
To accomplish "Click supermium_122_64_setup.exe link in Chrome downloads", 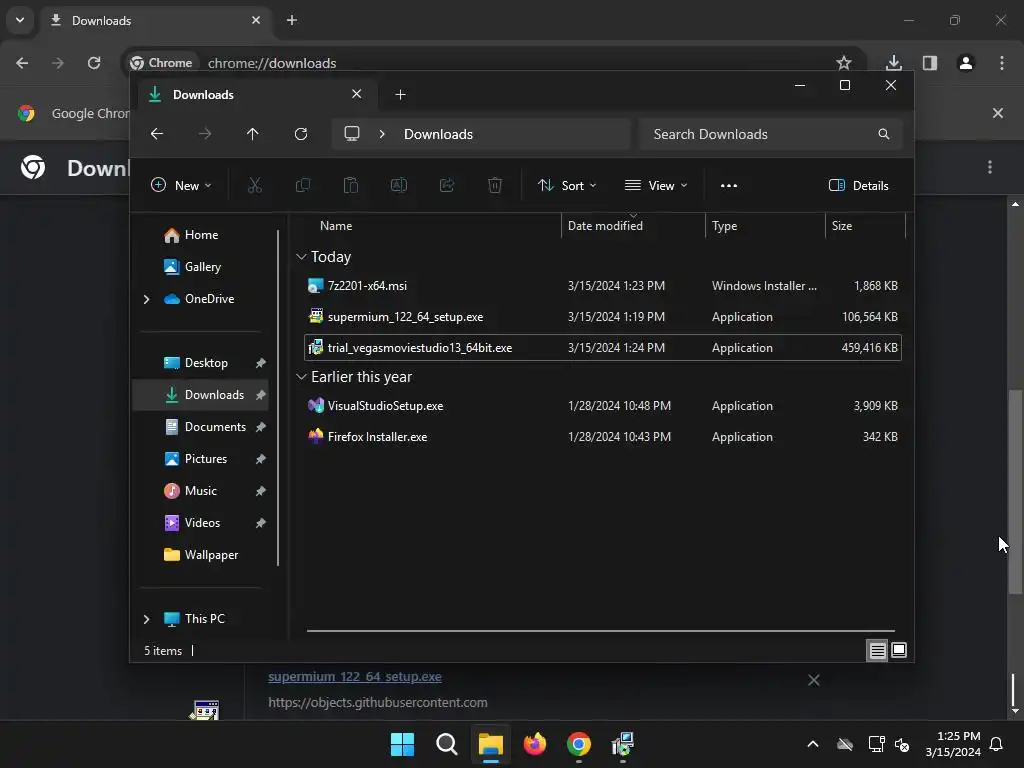I will [x=355, y=677].
